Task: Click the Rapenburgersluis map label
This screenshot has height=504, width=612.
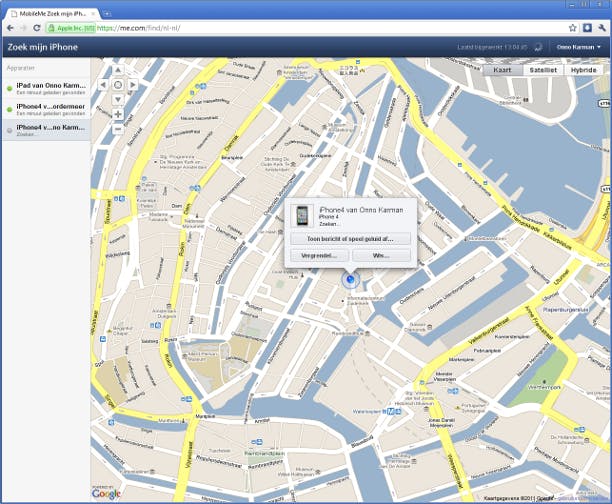Action: [566, 310]
